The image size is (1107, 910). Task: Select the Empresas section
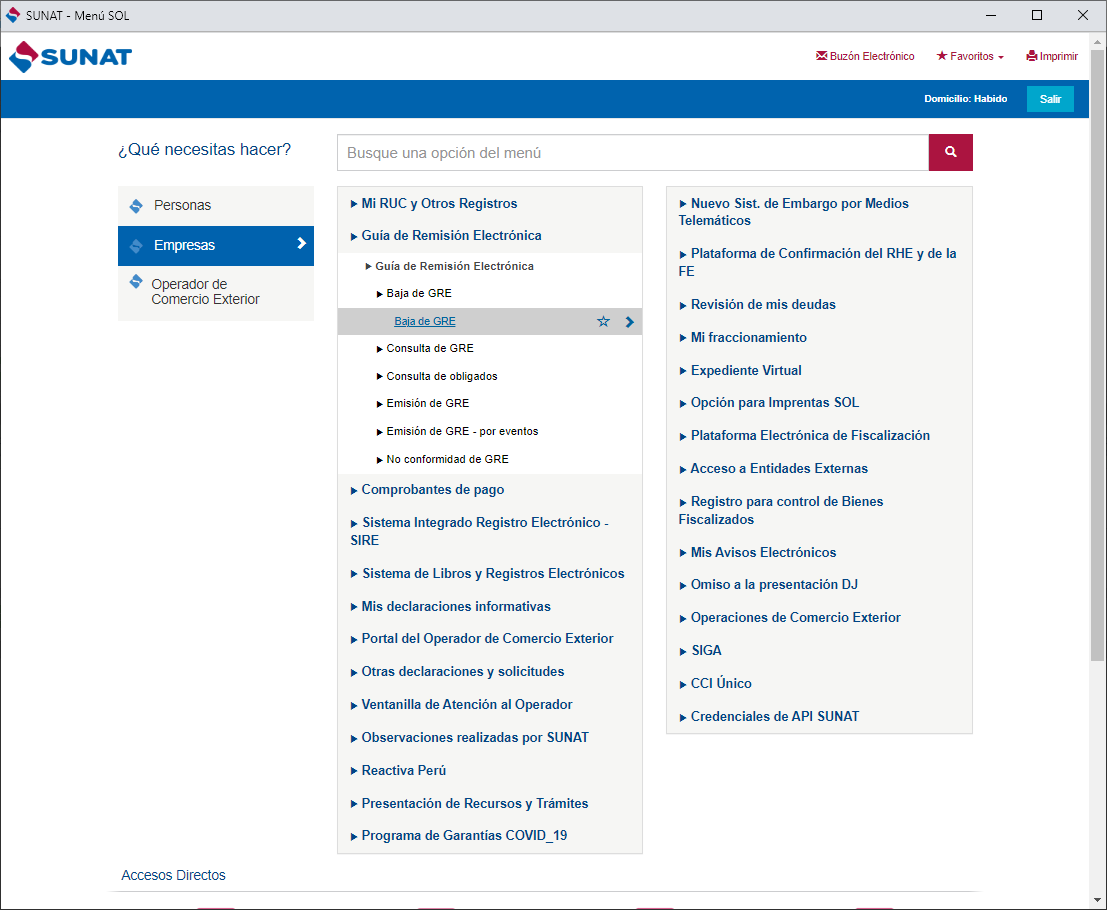click(x=216, y=246)
